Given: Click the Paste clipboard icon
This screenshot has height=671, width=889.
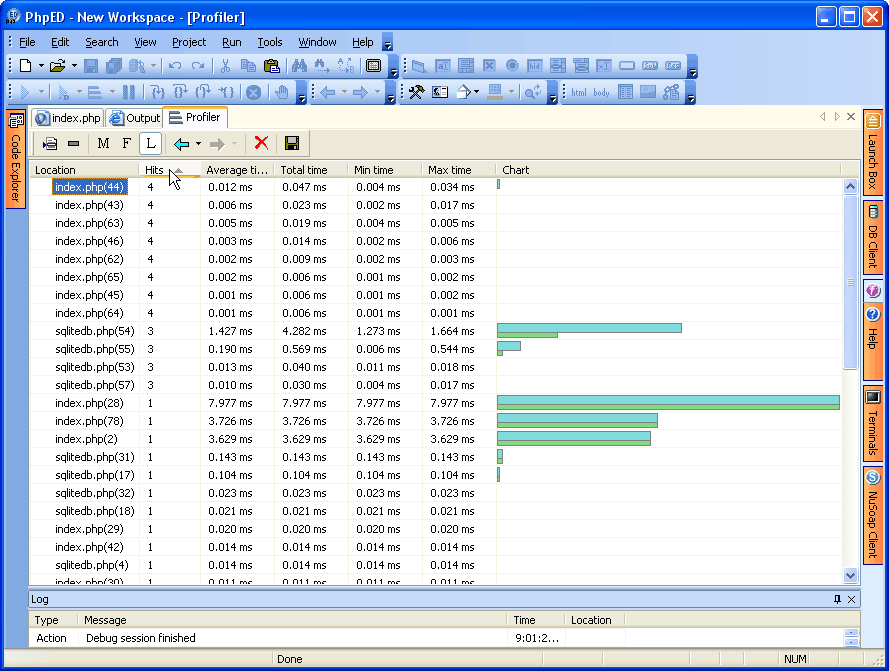Looking at the screenshot, I should pyautogui.click(x=271, y=66).
